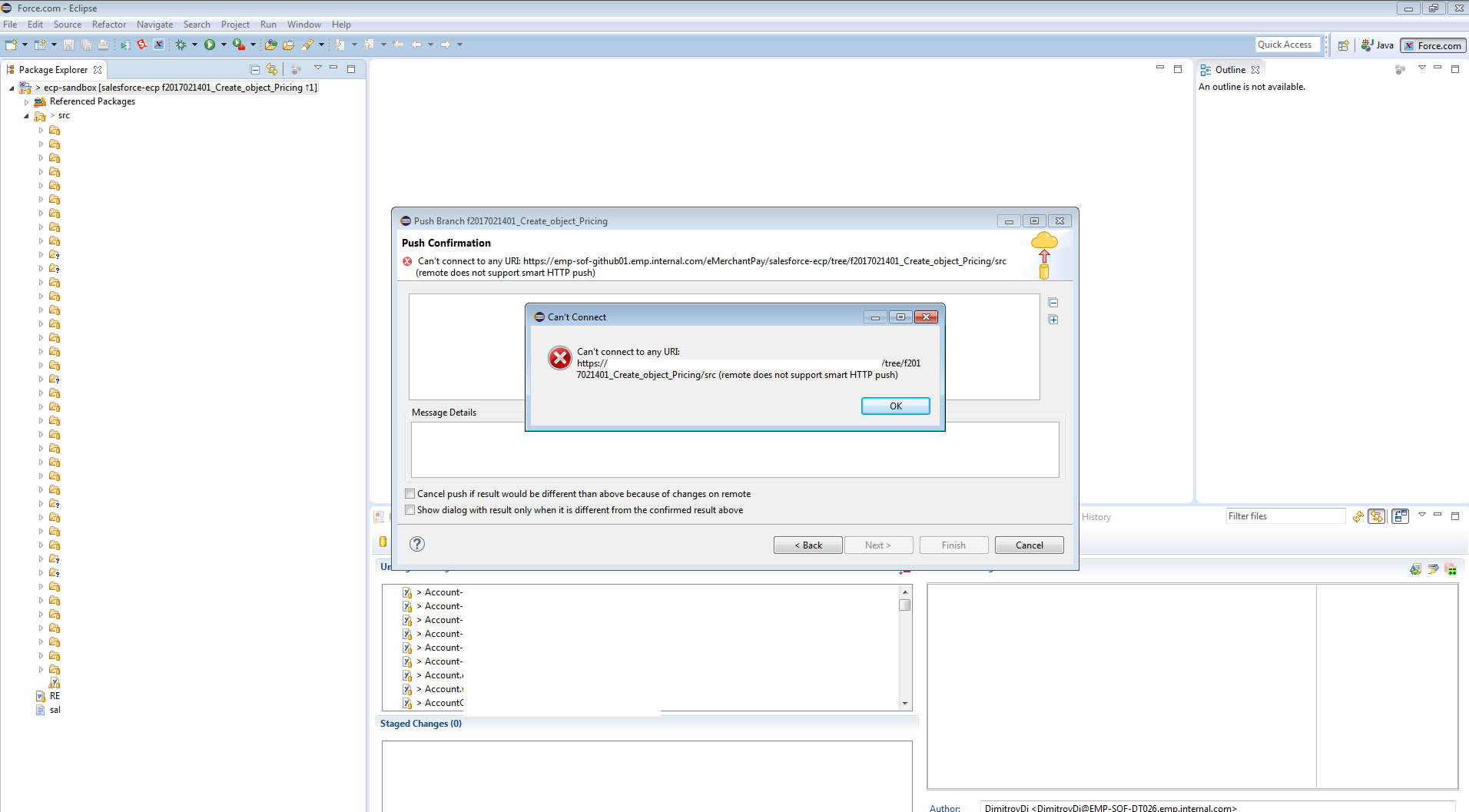
Task: Click the Debug bug icon
Action: click(181, 45)
